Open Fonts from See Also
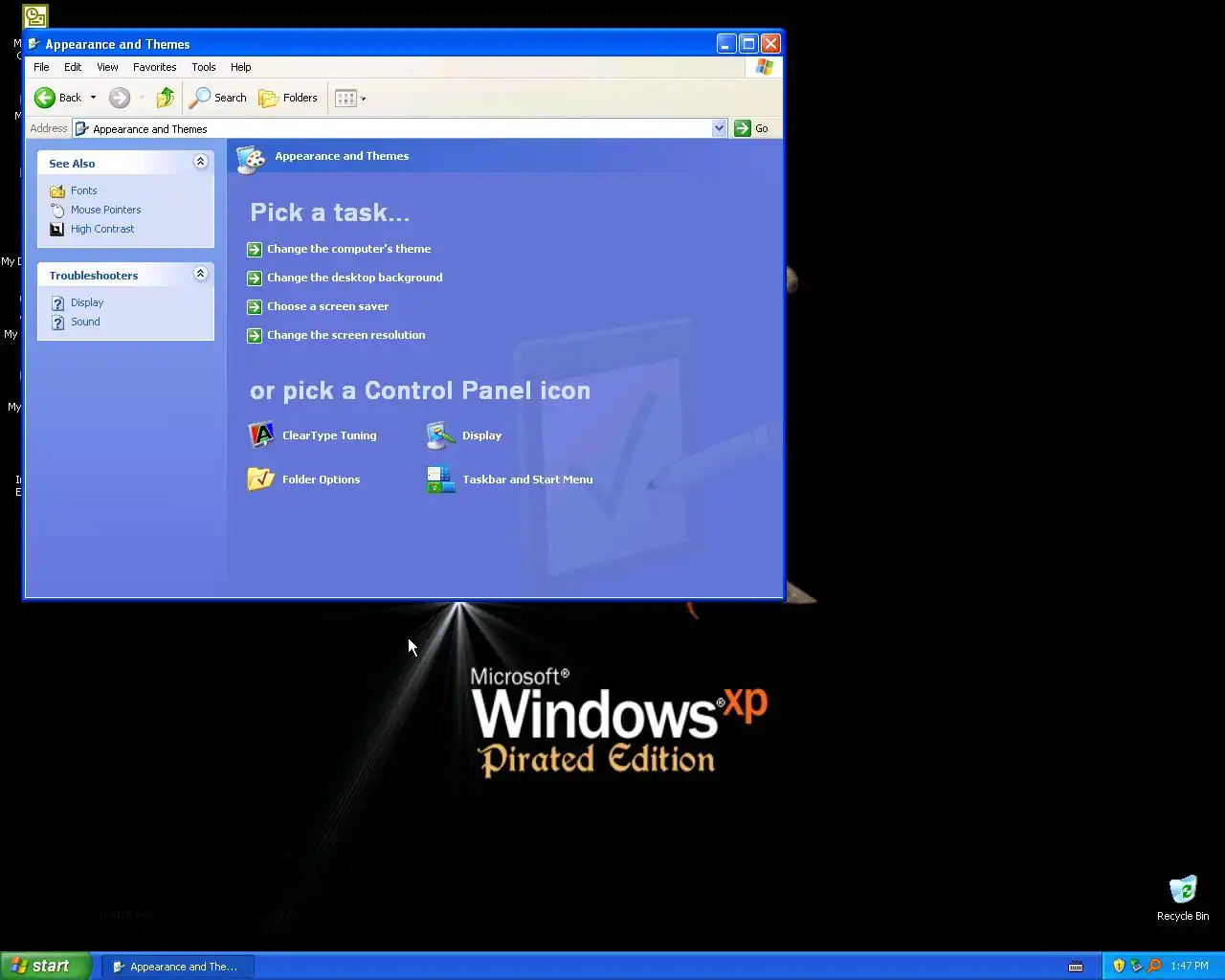Image resolution: width=1225 pixels, height=980 pixels. point(83,190)
